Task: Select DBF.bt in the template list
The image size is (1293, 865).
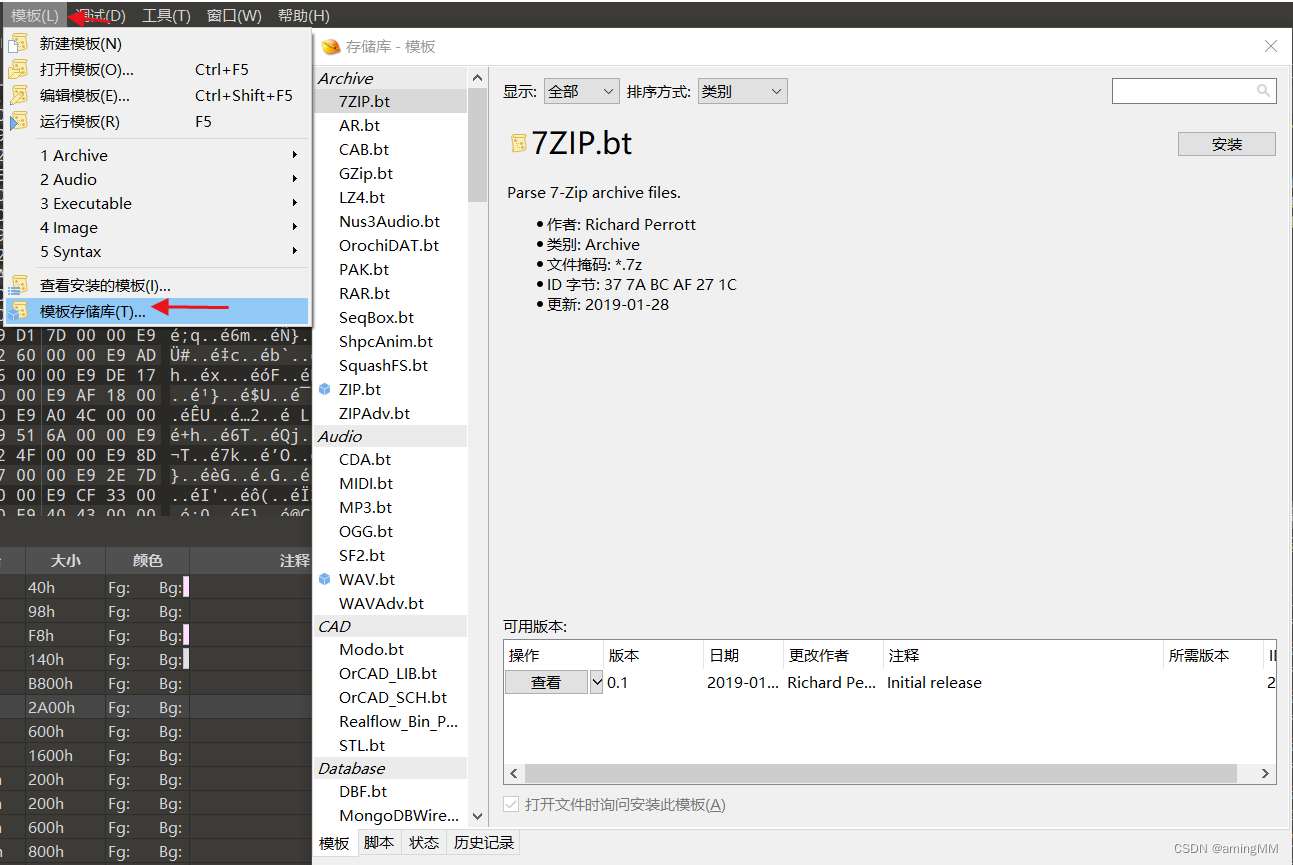Action: click(390, 791)
